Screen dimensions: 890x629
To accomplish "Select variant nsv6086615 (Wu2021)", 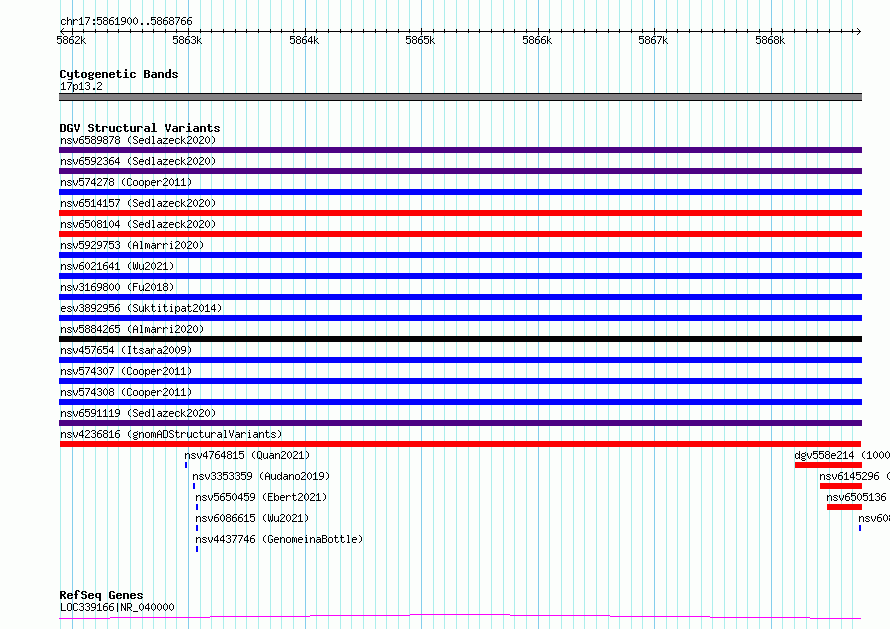I will pos(252,518).
